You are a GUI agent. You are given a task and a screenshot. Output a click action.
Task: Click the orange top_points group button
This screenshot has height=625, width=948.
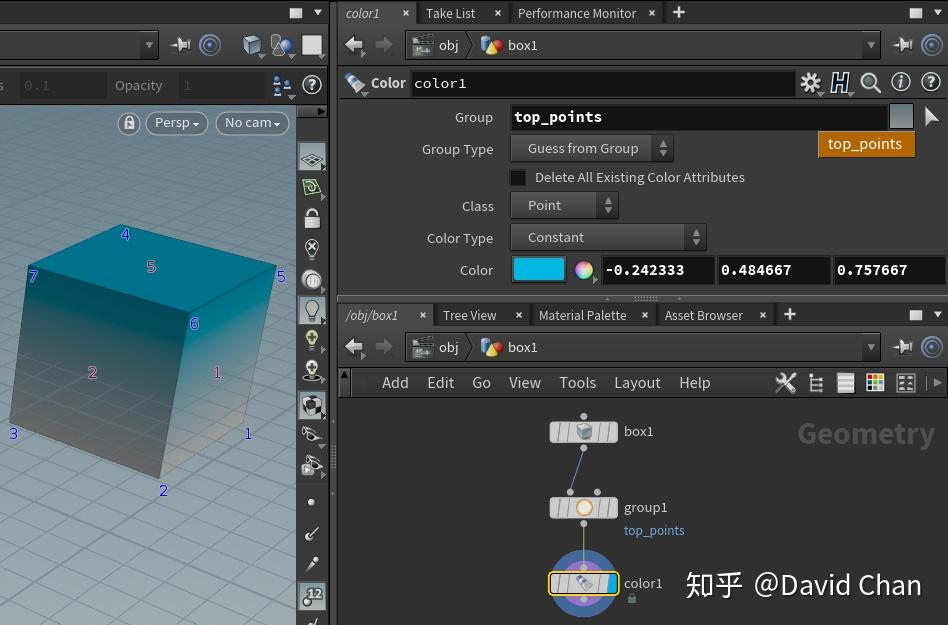coord(866,144)
